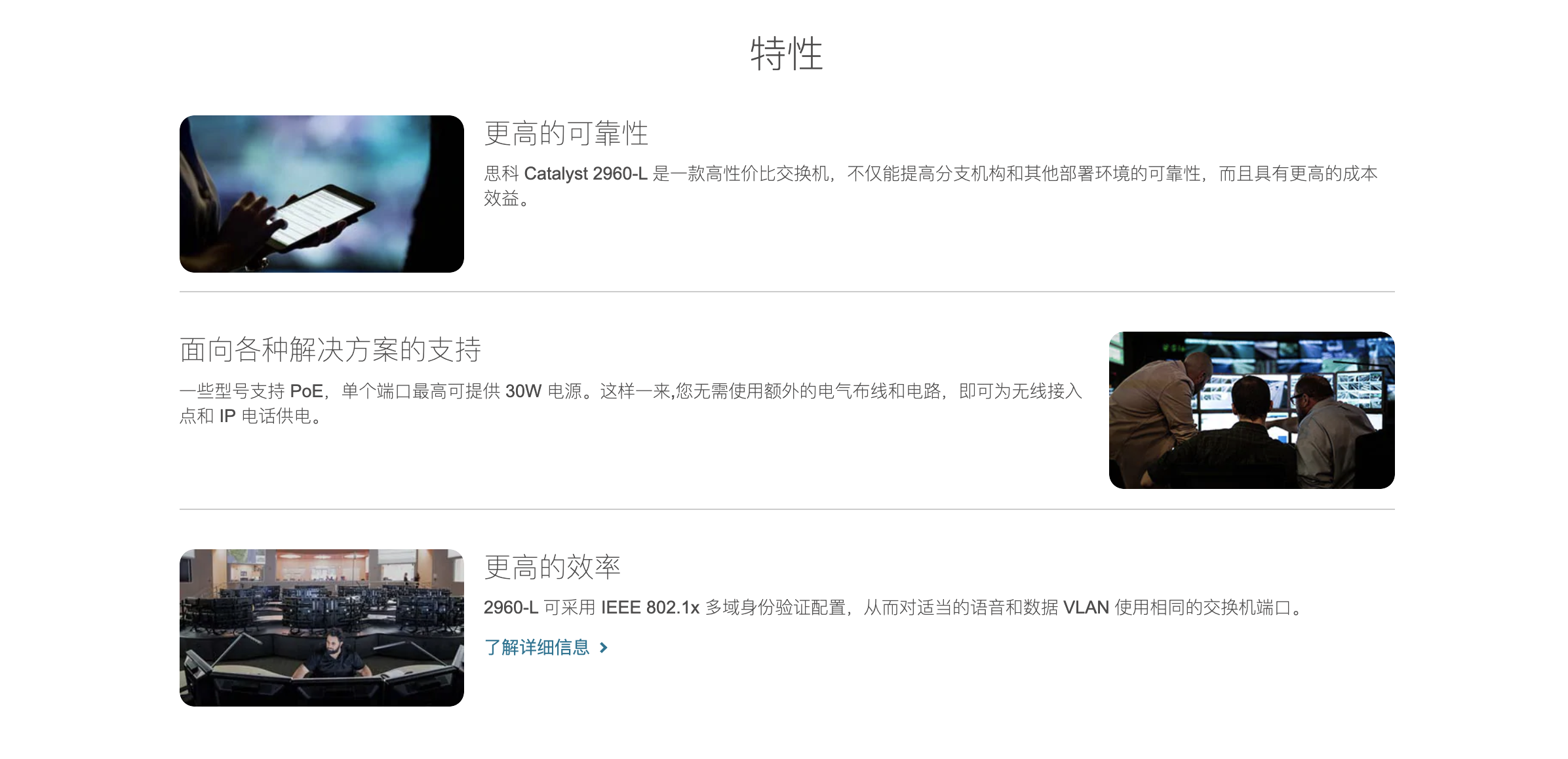
Task: Click the word VLAN in the efficiency paragraph
Action: [1086, 608]
